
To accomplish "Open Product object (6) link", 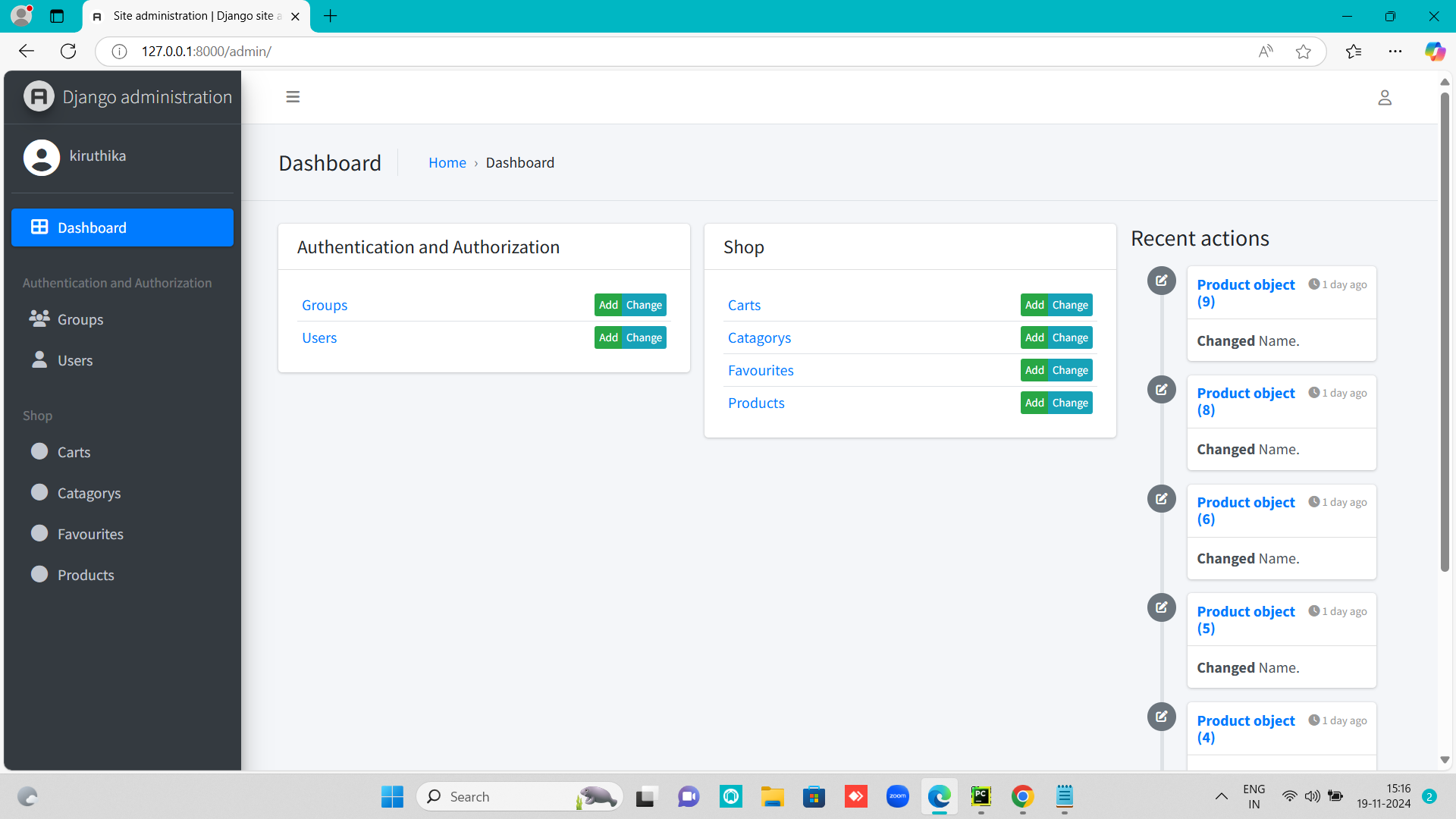I will (1246, 511).
